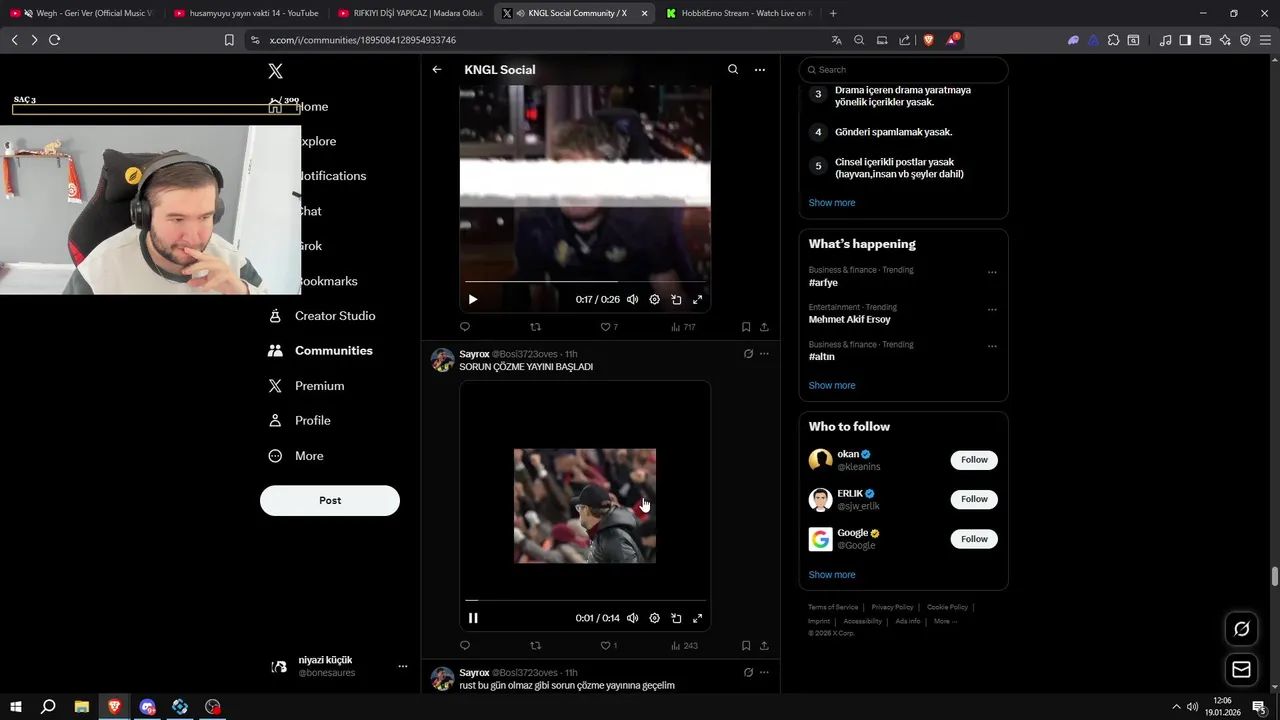Like the post with 7 likes
The width and height of the screenshot is (1280, 720).
click(609, 327)
